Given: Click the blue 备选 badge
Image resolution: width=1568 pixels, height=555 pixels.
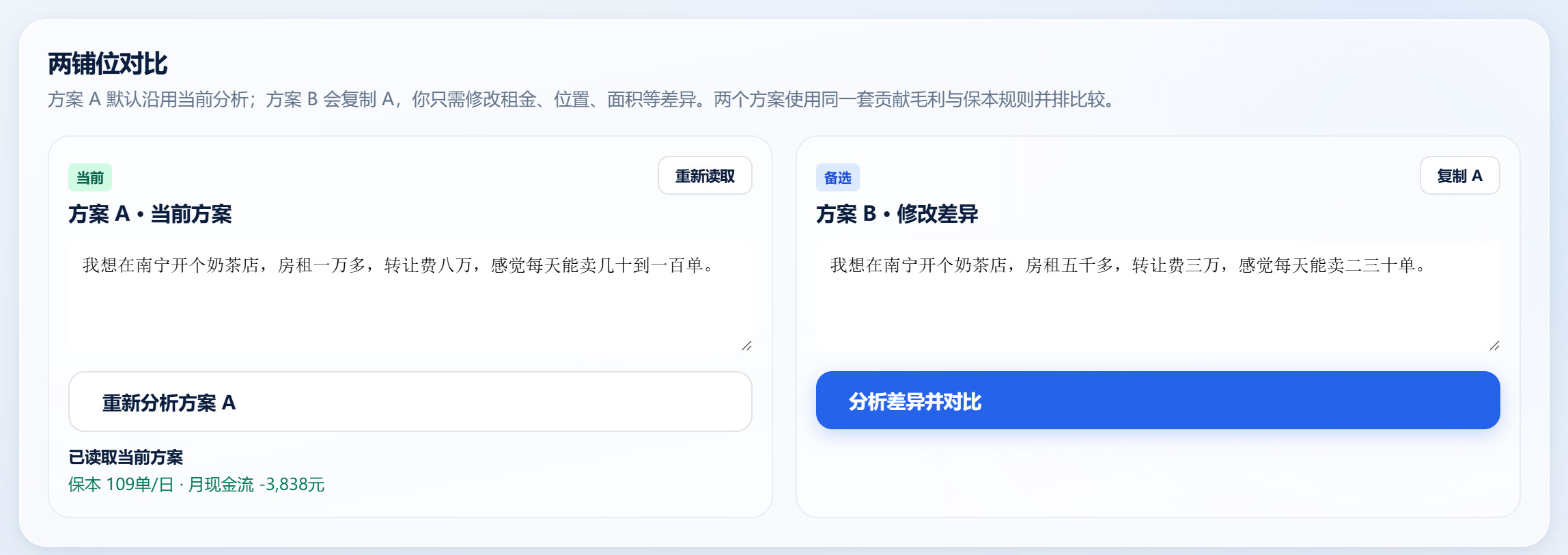Looking at the screenshot, I should point(838,178).
